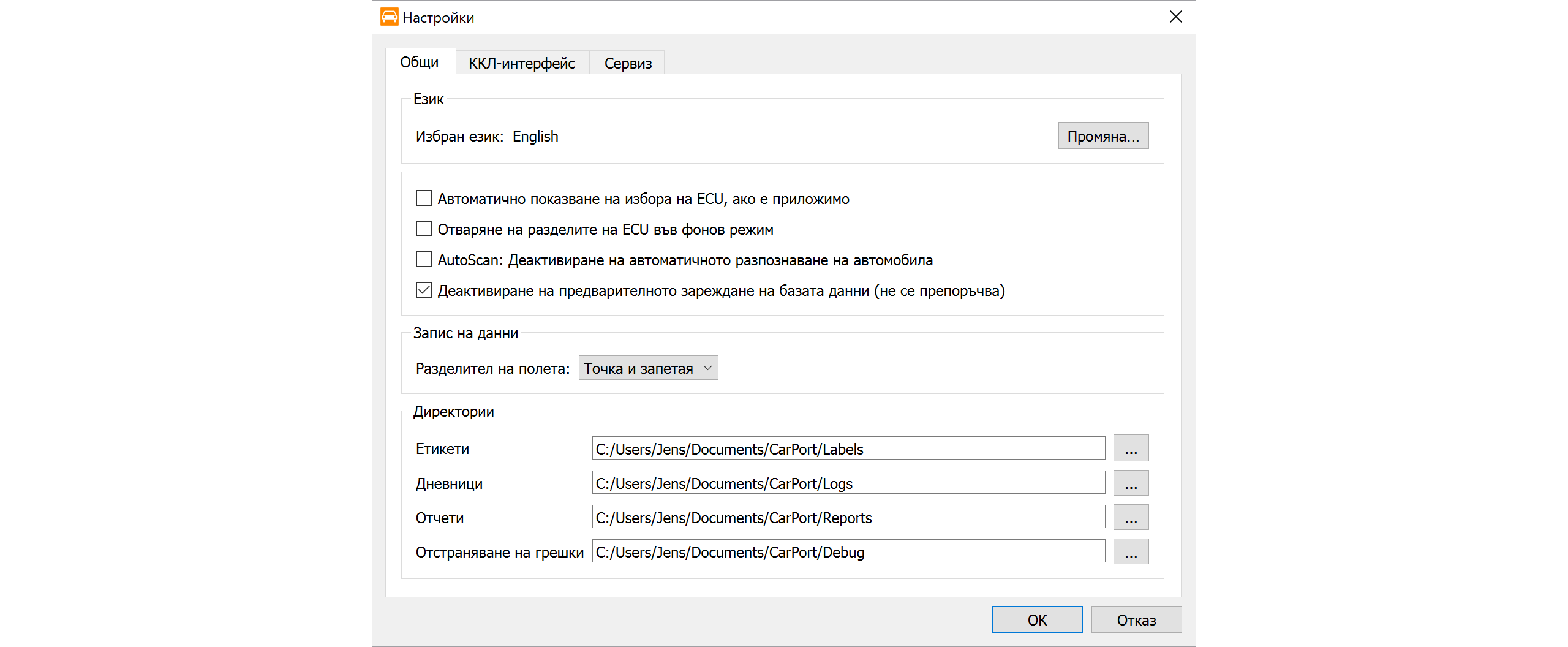Uncheck database preloading deactivation checkbox

424,290
